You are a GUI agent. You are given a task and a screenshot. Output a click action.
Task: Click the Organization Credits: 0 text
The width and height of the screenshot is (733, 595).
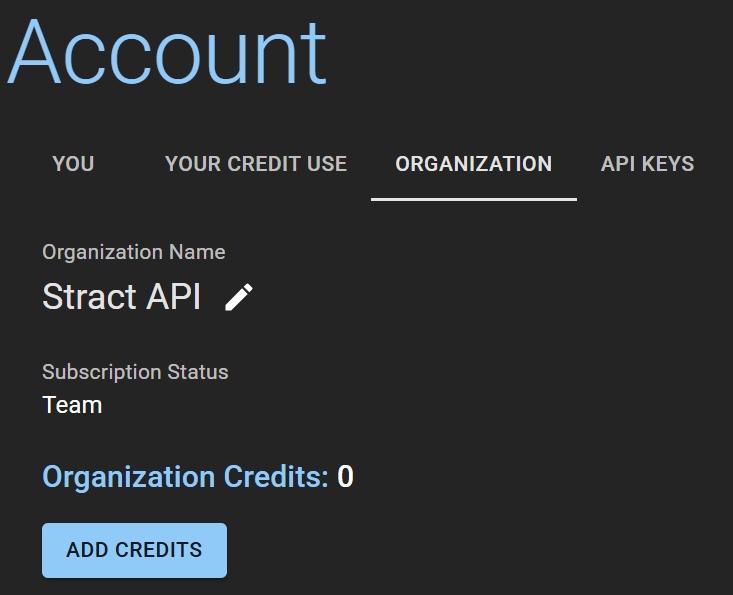click(198, 477)
